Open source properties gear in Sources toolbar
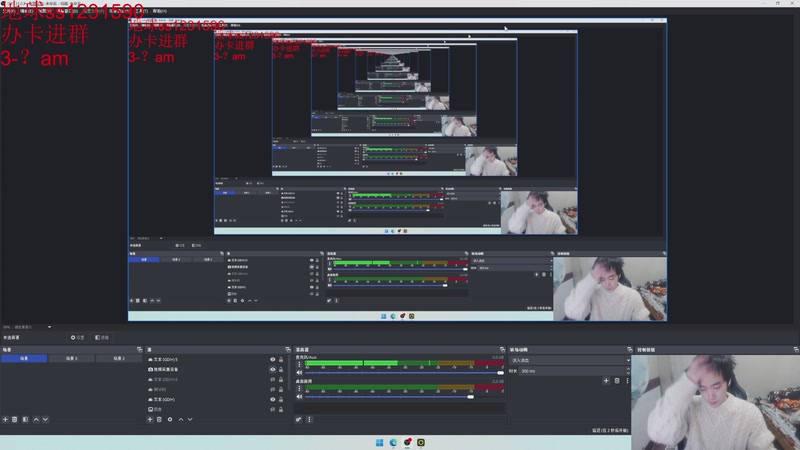Screen dimensions: 800x450 coord(170,419)
